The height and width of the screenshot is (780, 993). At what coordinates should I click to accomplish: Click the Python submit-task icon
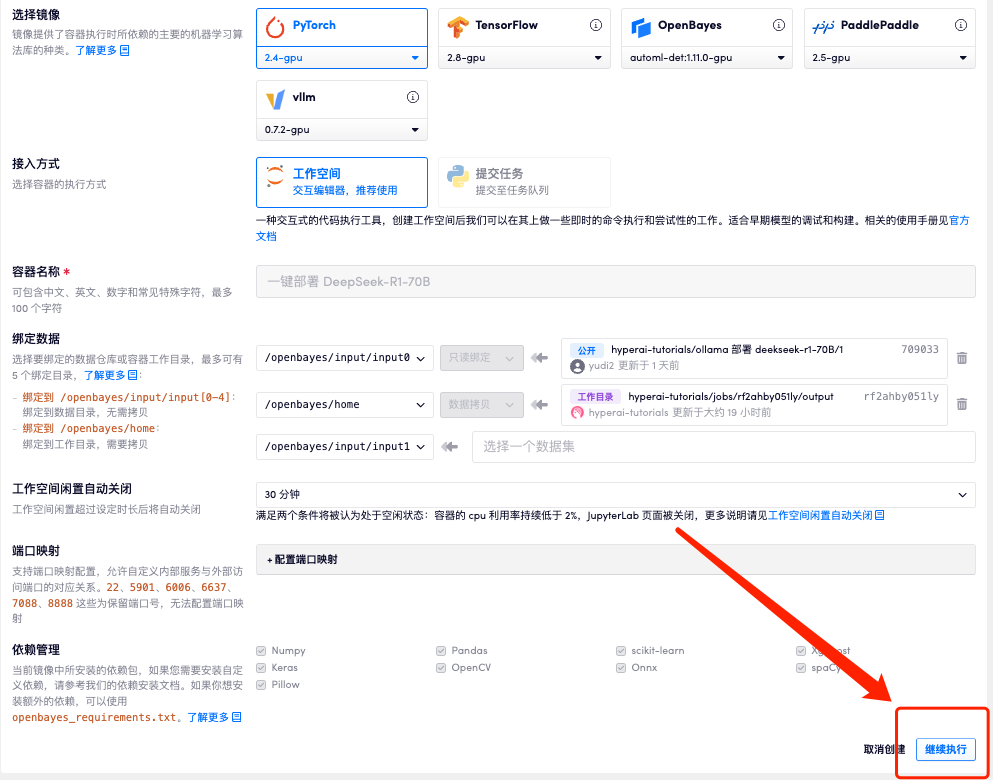(457, 177)
